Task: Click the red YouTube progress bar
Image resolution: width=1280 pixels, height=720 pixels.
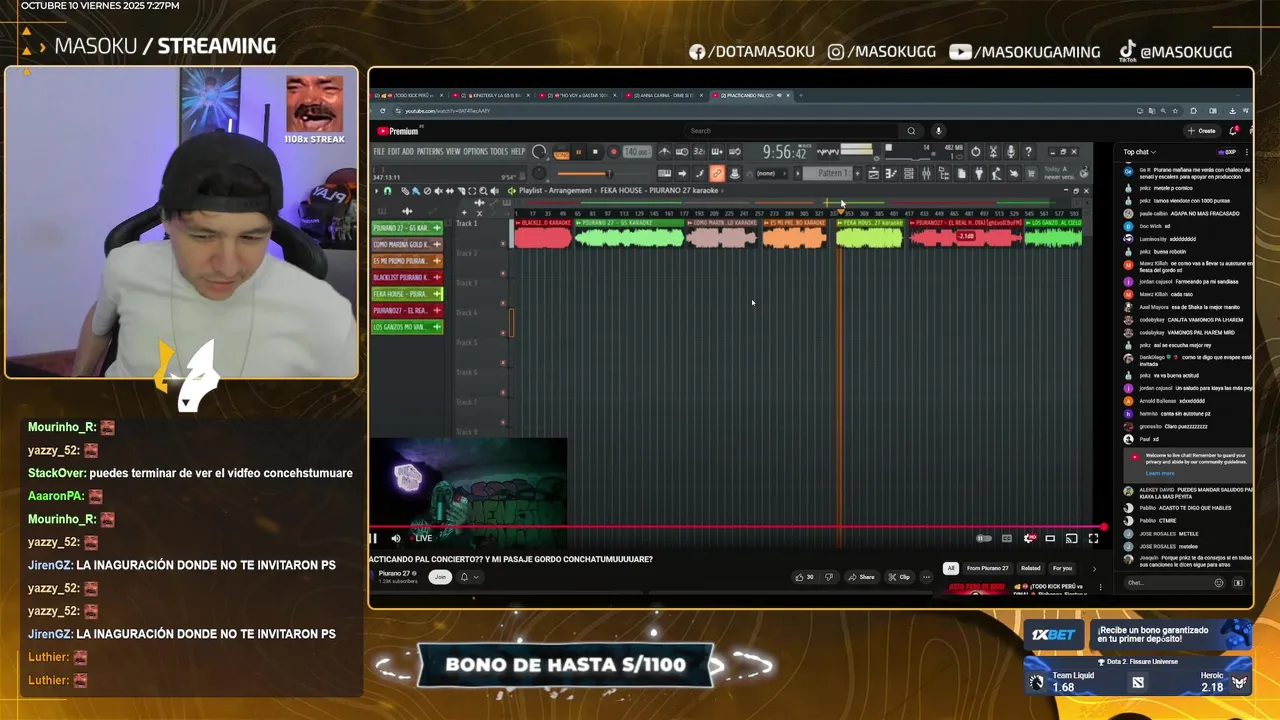Action: coord(738,527)
